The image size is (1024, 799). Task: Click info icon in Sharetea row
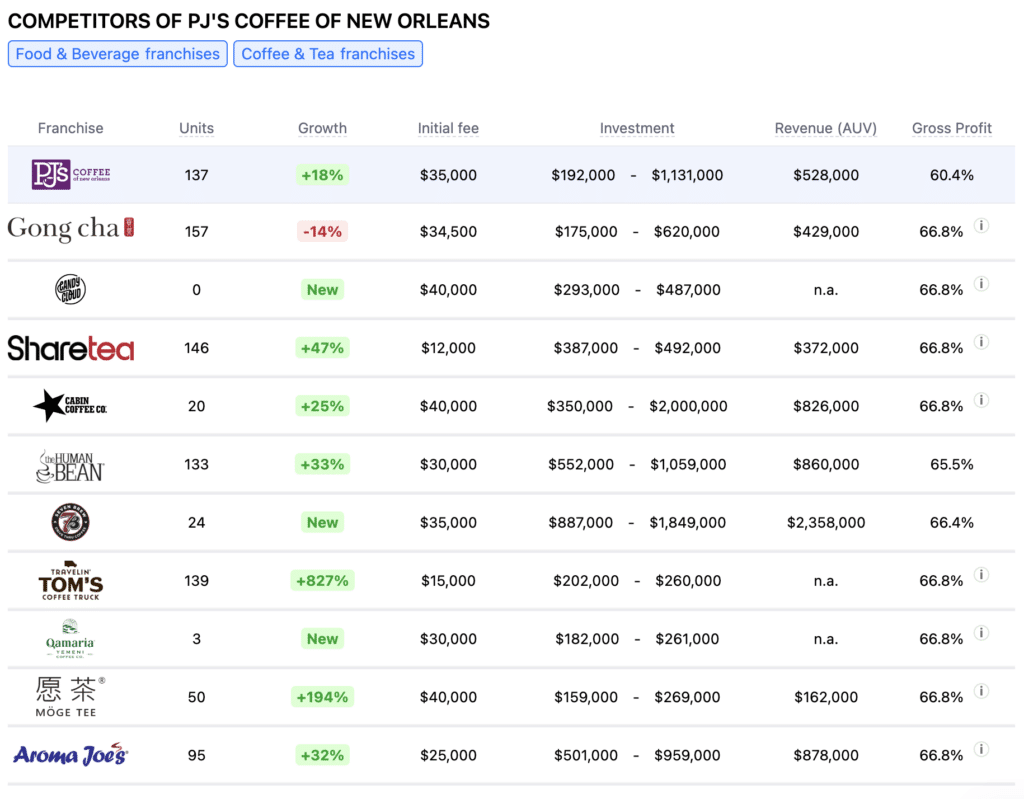(x=981, y=342)
